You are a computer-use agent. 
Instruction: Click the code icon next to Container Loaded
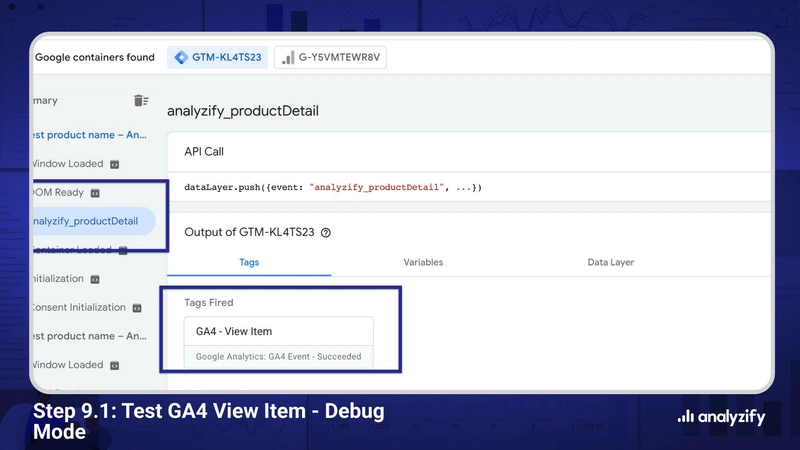[123, 250]
